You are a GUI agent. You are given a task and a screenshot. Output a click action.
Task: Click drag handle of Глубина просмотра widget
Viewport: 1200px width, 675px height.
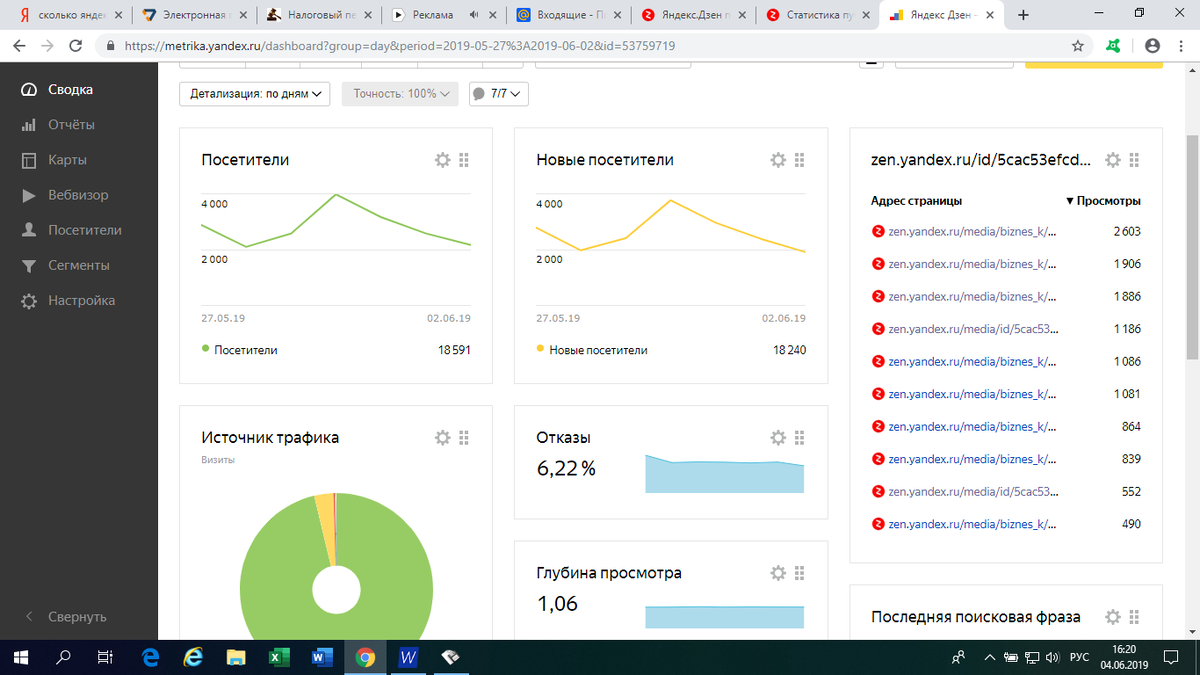(x=799, y=573)
